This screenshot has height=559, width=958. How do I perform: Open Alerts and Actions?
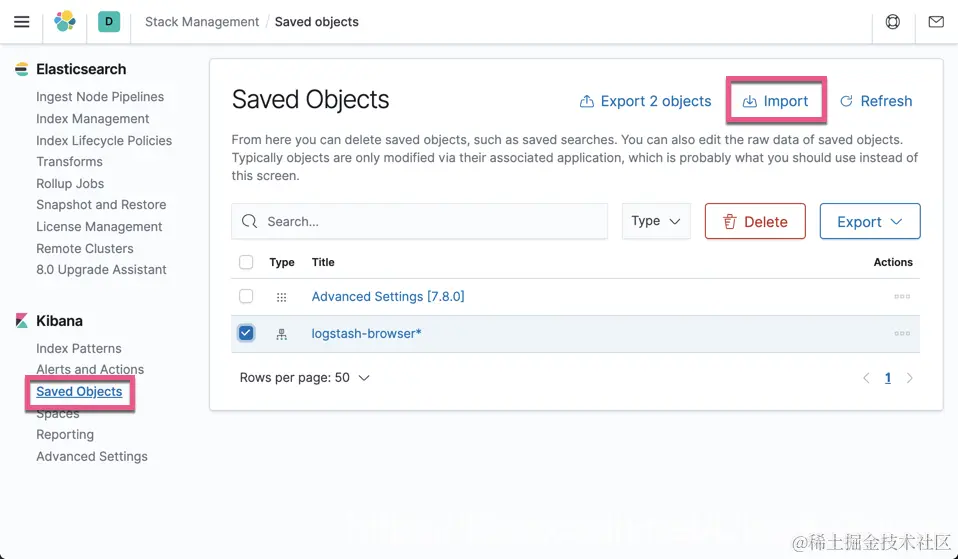(90, 370)
